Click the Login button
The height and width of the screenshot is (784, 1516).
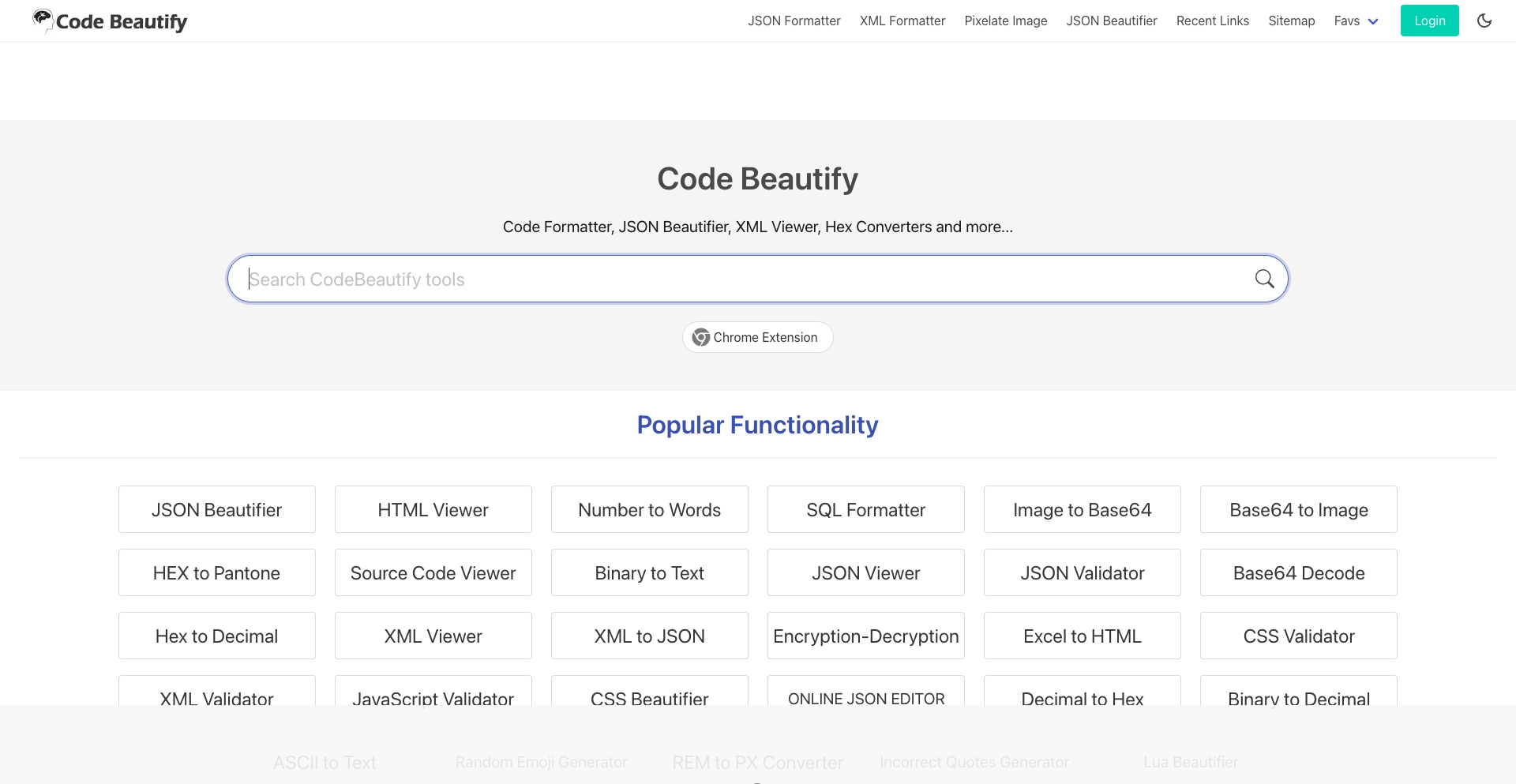[1428, 21]
